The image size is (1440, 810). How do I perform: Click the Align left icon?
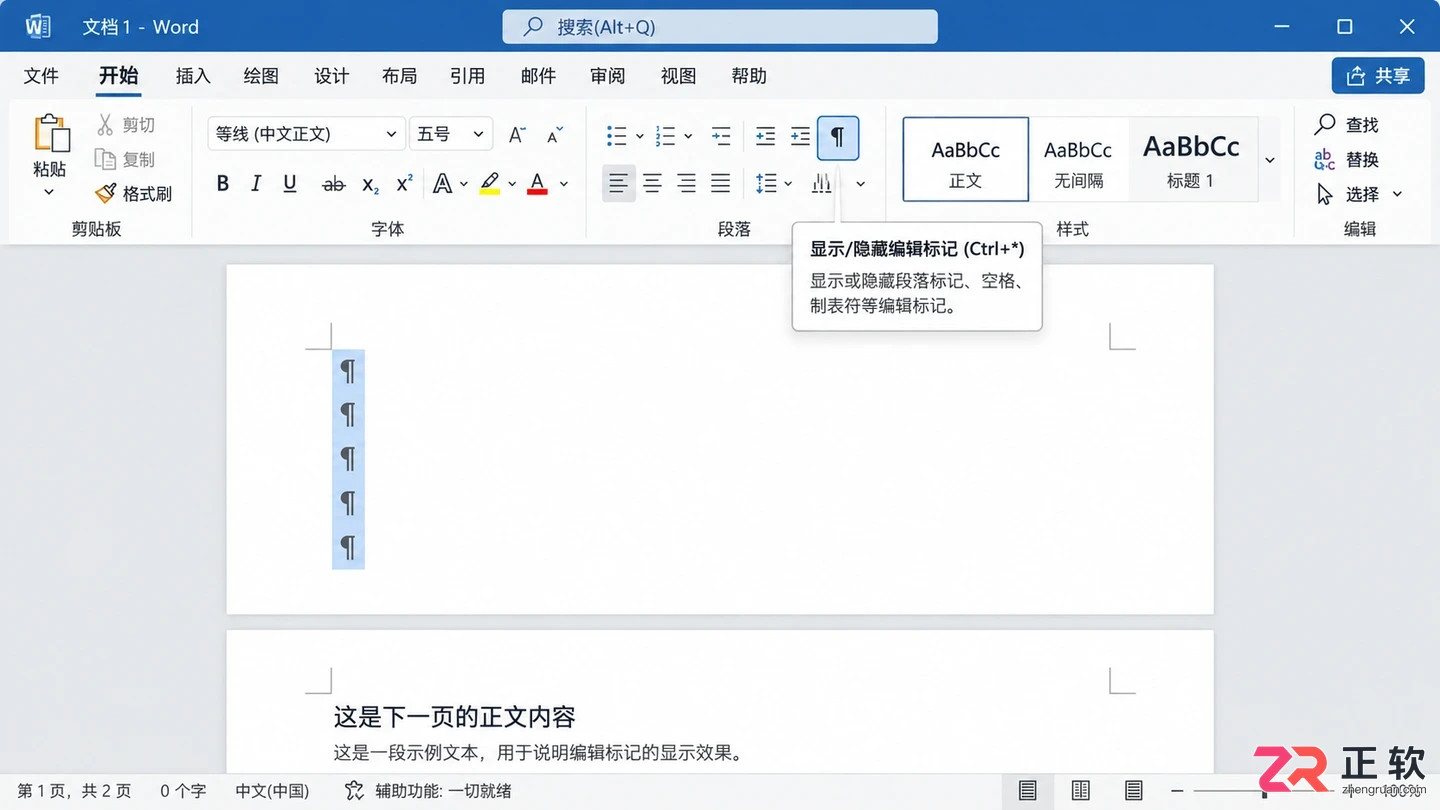pyautogui.click(x=619, y=184)
